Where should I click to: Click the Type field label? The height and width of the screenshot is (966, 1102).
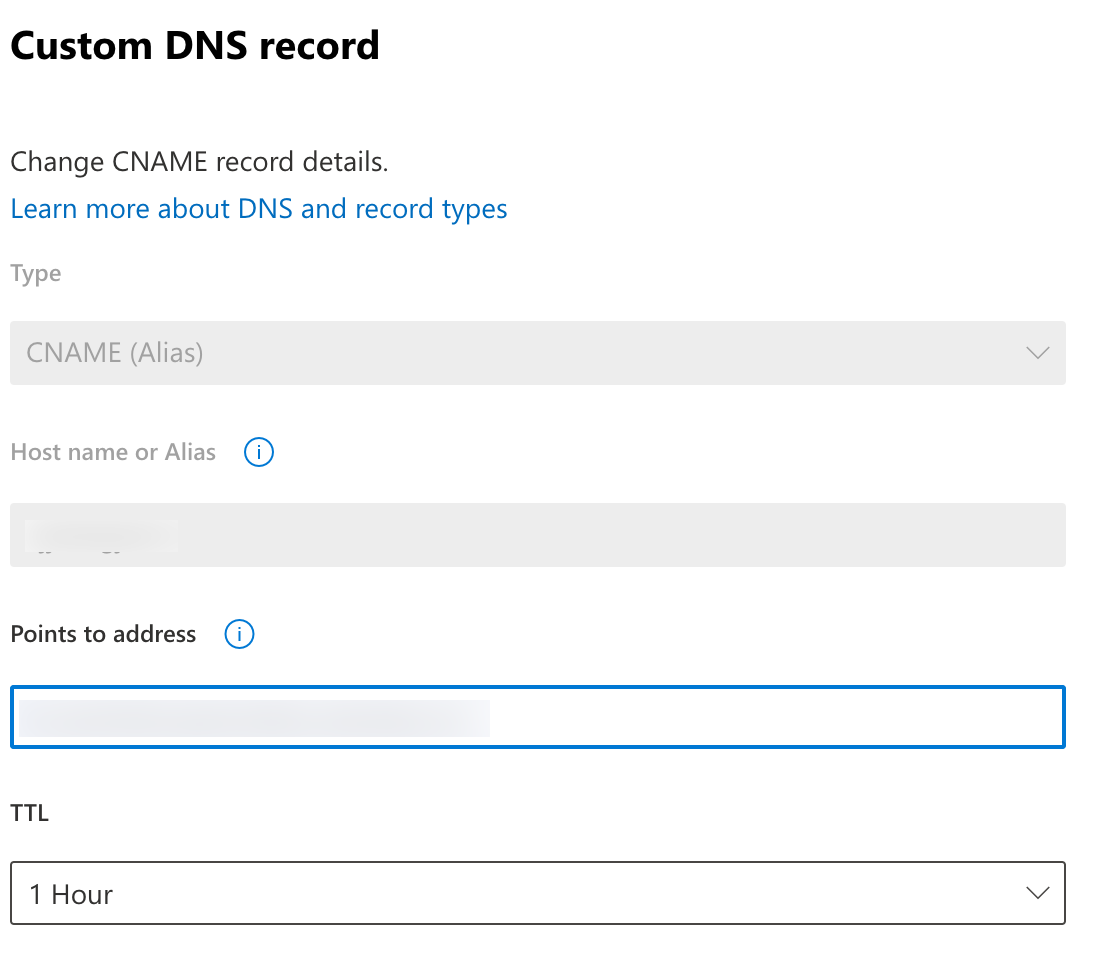(36, 274)
